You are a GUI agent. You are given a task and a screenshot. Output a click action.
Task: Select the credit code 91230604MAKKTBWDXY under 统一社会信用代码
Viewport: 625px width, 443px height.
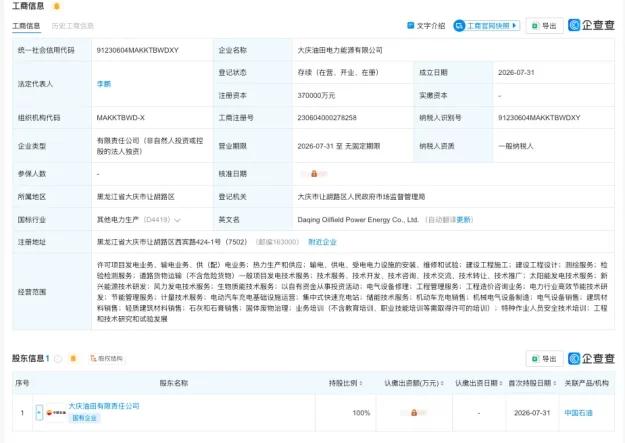(x=138, y=50)
